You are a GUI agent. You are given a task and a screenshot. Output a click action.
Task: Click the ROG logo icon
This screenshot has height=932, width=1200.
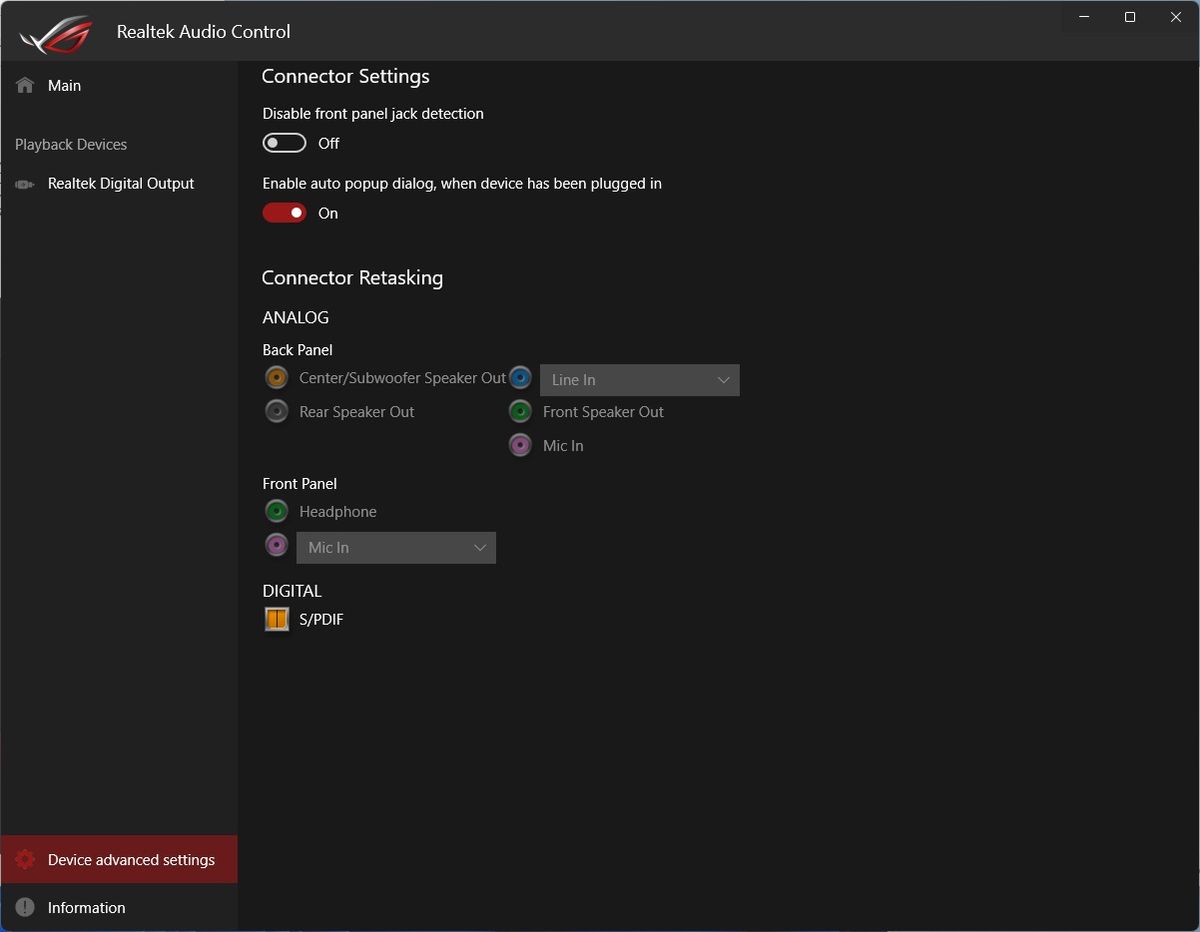[56, 34]
